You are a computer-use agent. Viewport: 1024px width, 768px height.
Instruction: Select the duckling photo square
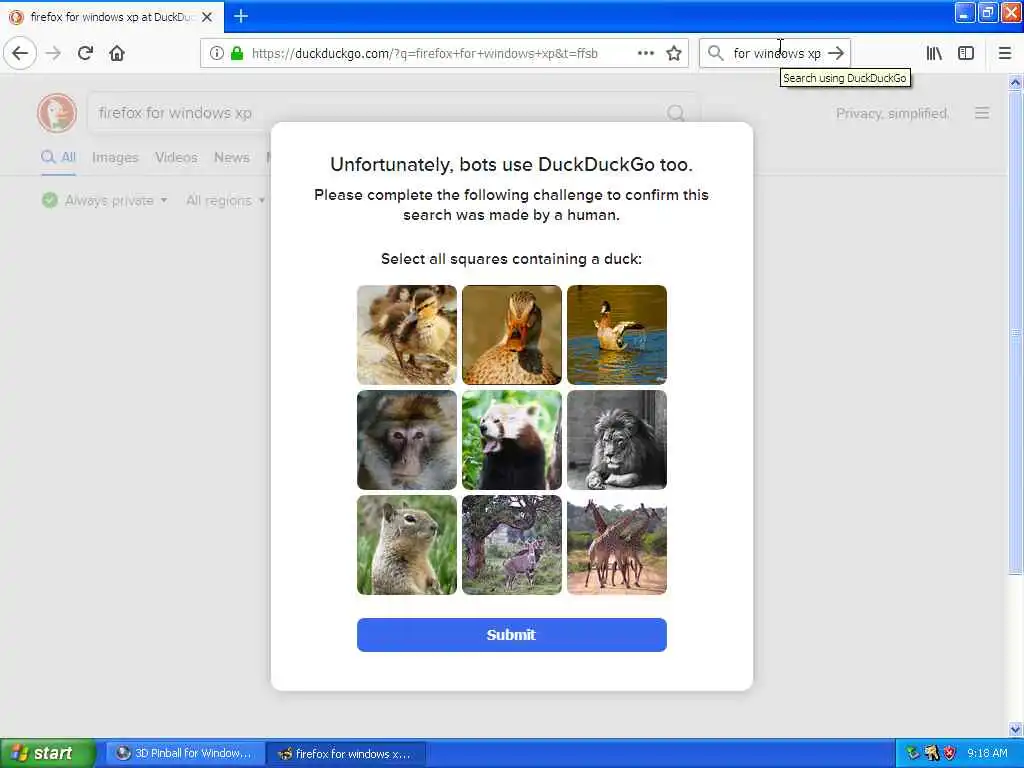pyautogui.click(x=407, y=334)
